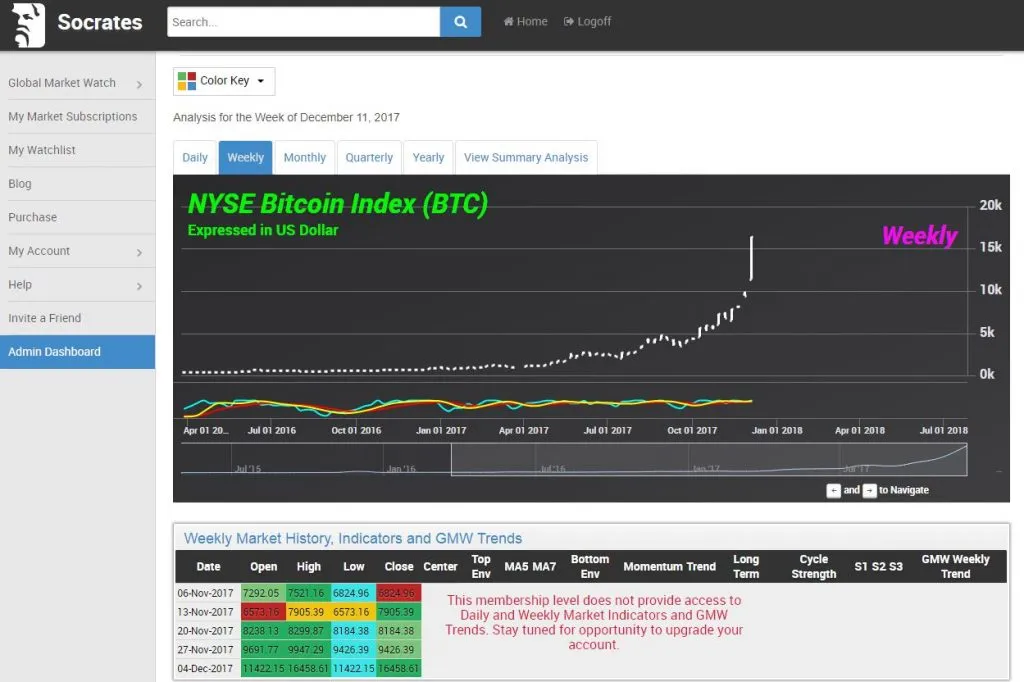The image size is (1024, 682).
Task: Select the Monthly analysis tab
Action: pos(305,158)
